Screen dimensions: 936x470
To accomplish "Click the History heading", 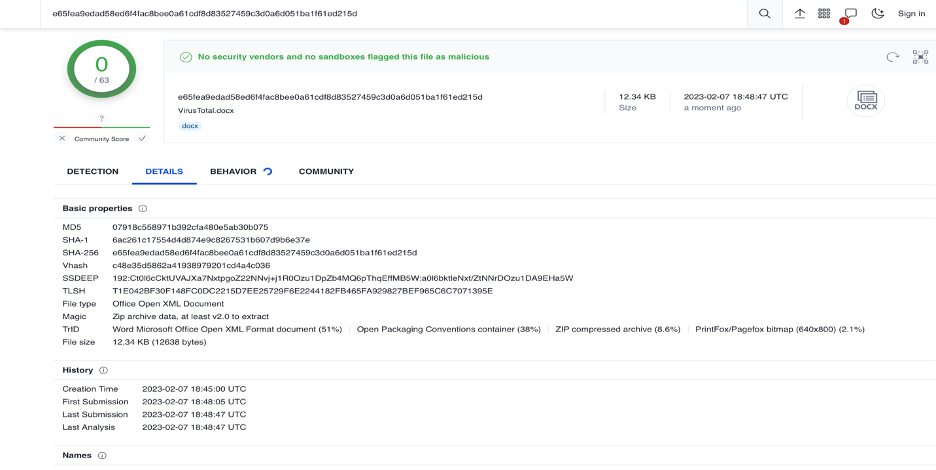I will (78, 370).
